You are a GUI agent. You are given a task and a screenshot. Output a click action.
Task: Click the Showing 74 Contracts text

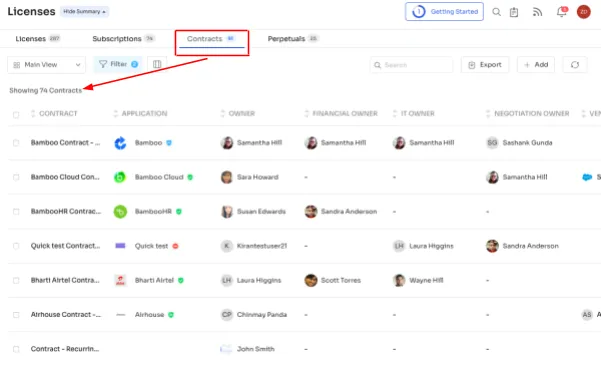point(46,90)
